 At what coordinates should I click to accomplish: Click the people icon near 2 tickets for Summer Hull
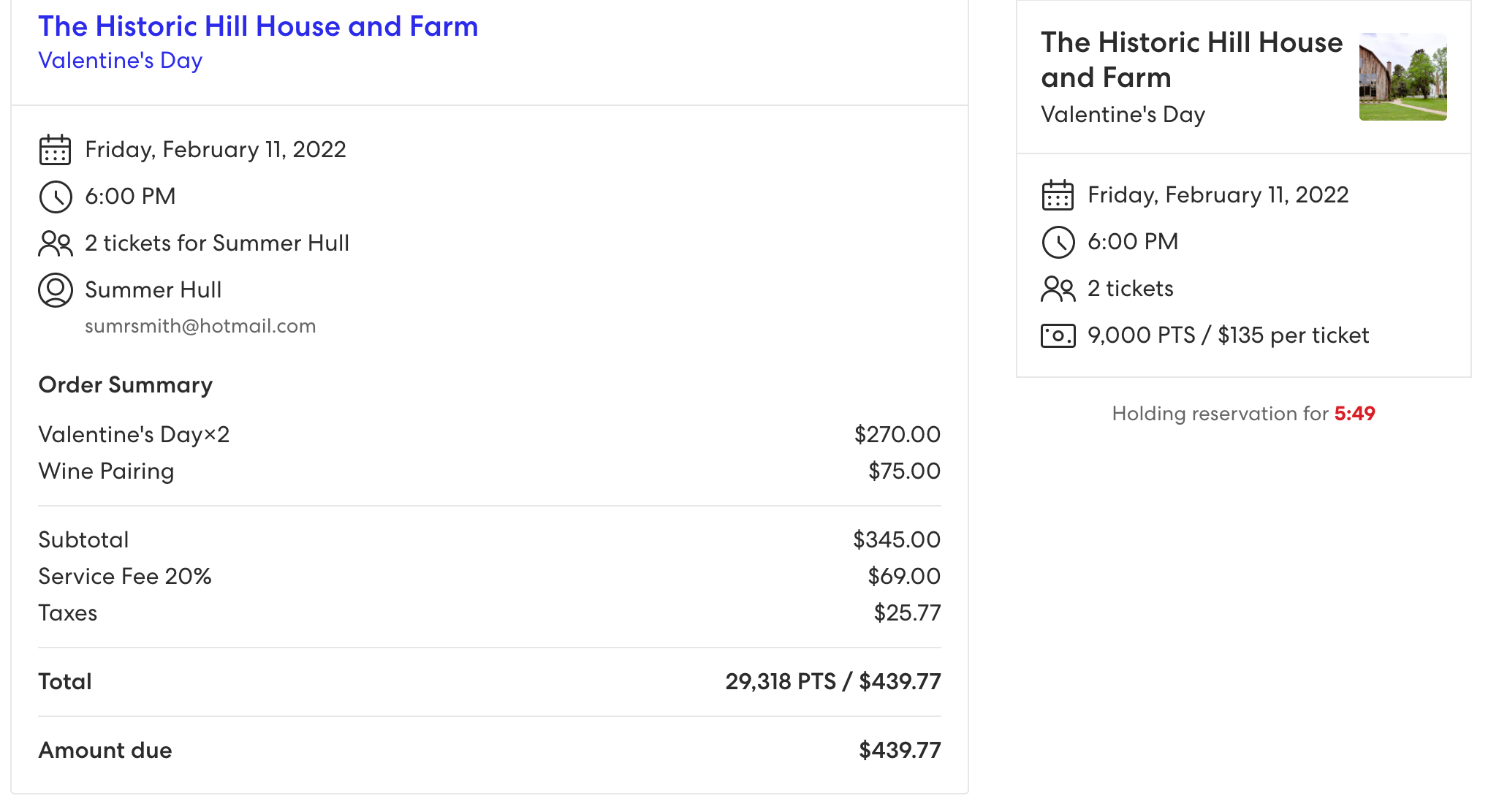pos(55,243)
